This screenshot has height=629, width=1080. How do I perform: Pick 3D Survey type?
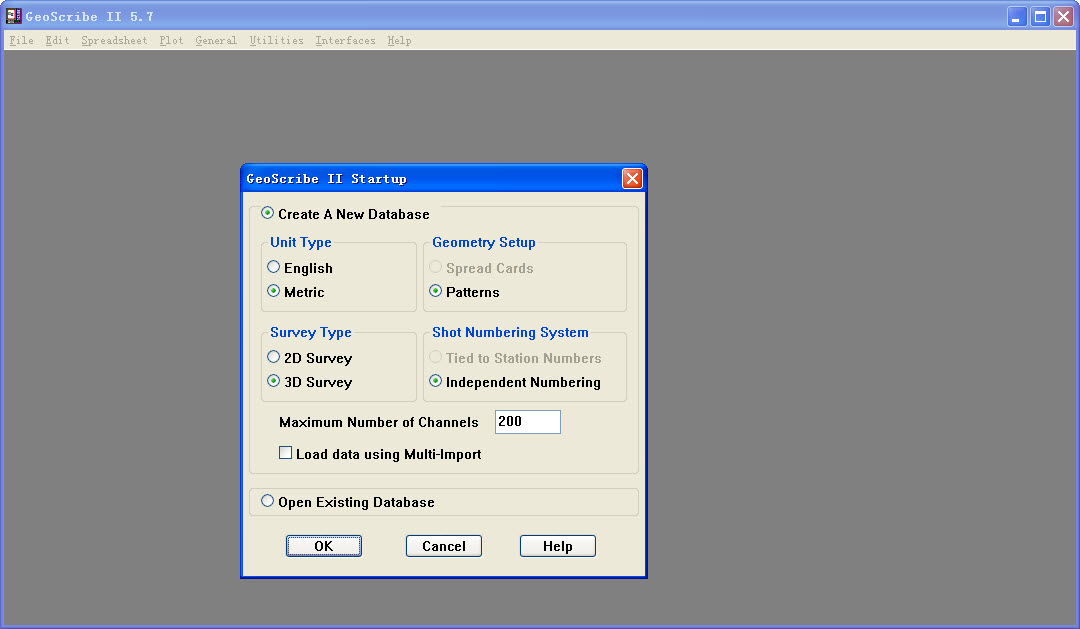coord(273,381)
